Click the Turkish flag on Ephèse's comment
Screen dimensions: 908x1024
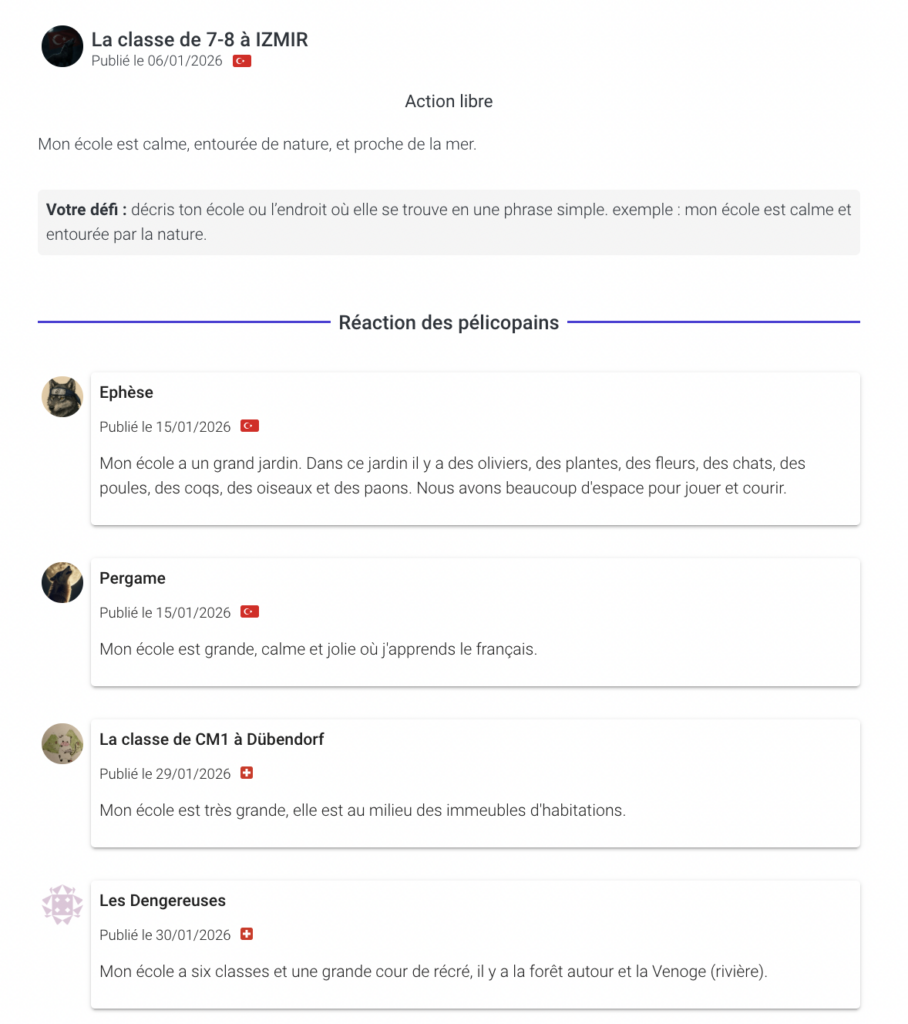point(250,426)
